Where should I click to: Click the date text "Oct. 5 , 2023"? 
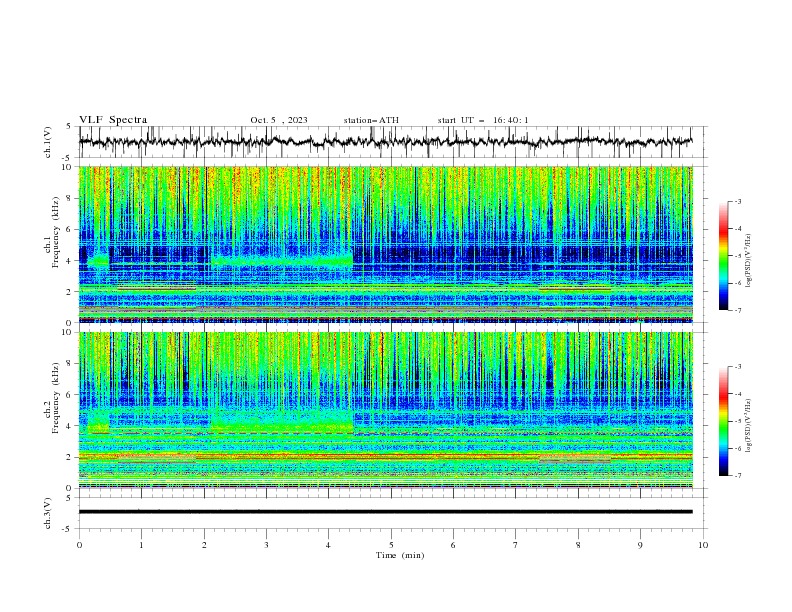tap(279, 120)
